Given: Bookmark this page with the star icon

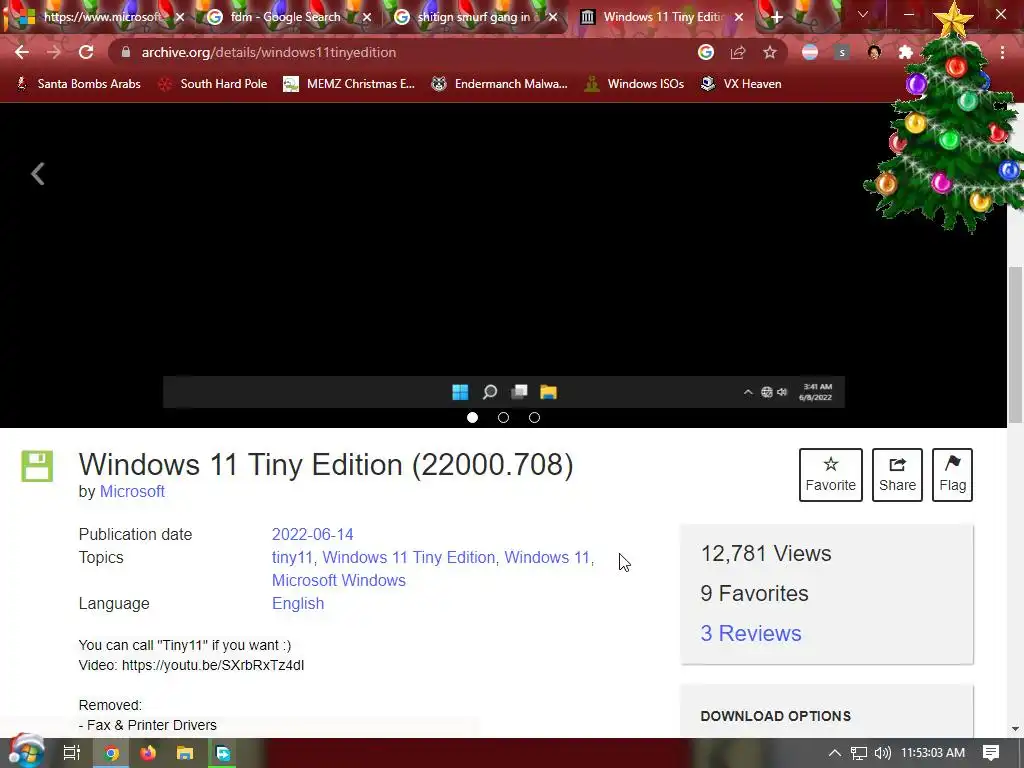Looking at the screenshot, I should (x=770, y=52).
